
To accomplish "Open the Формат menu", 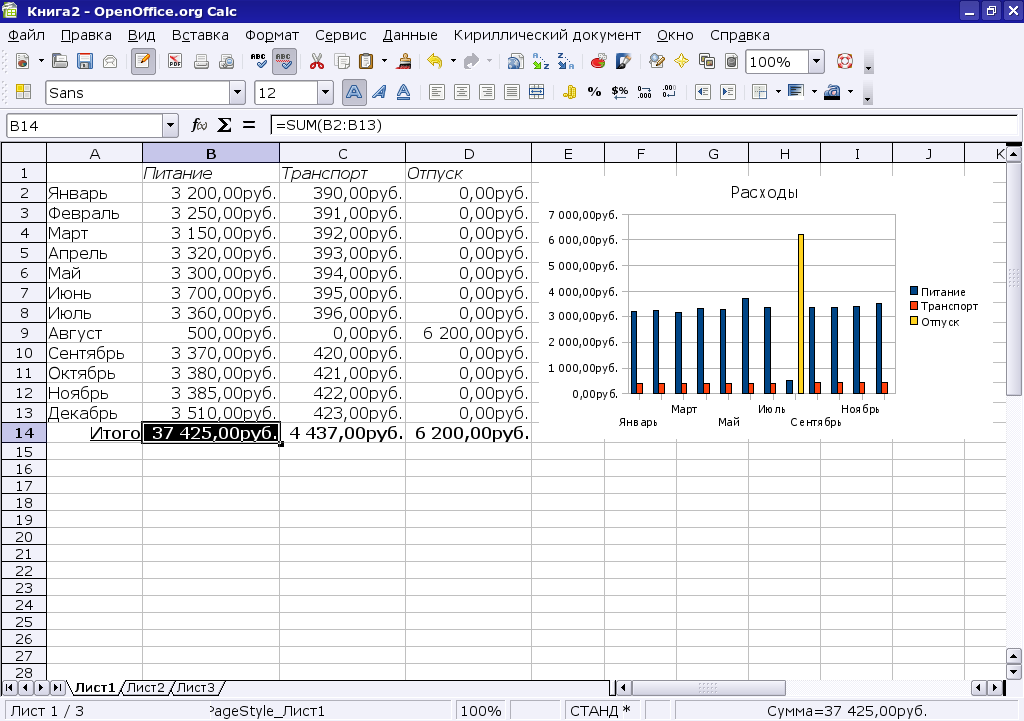I will [x=272, y=35].
